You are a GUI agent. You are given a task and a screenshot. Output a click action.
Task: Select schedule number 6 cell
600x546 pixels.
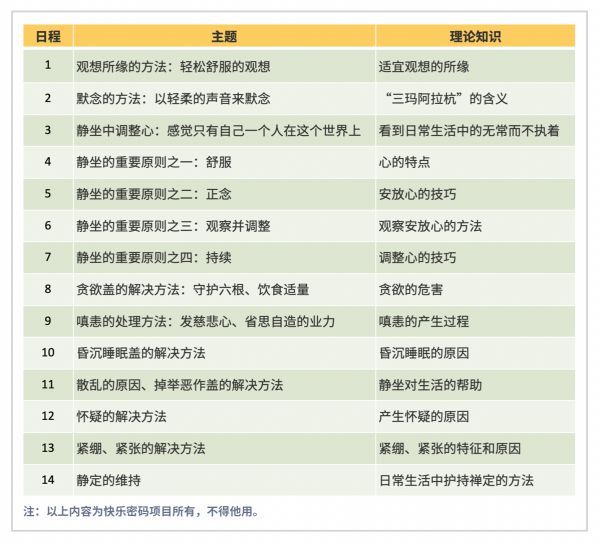(48, 225)
